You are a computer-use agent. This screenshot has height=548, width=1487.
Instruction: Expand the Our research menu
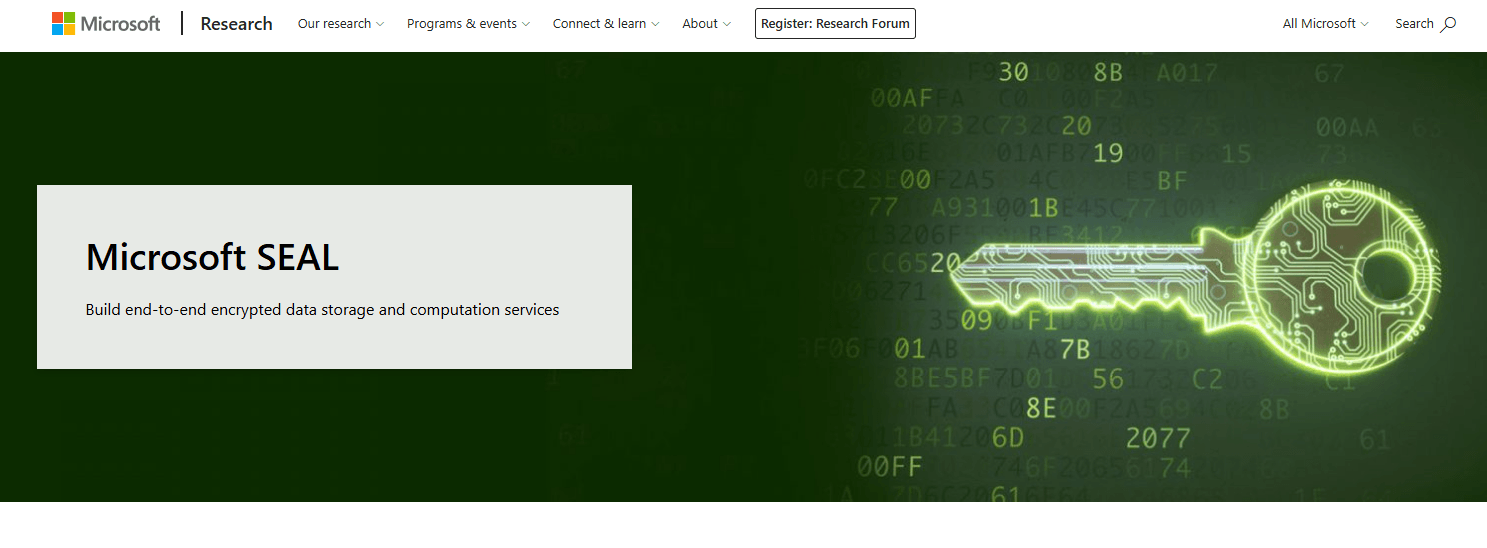pyautogui.click(x=341, y=24)
